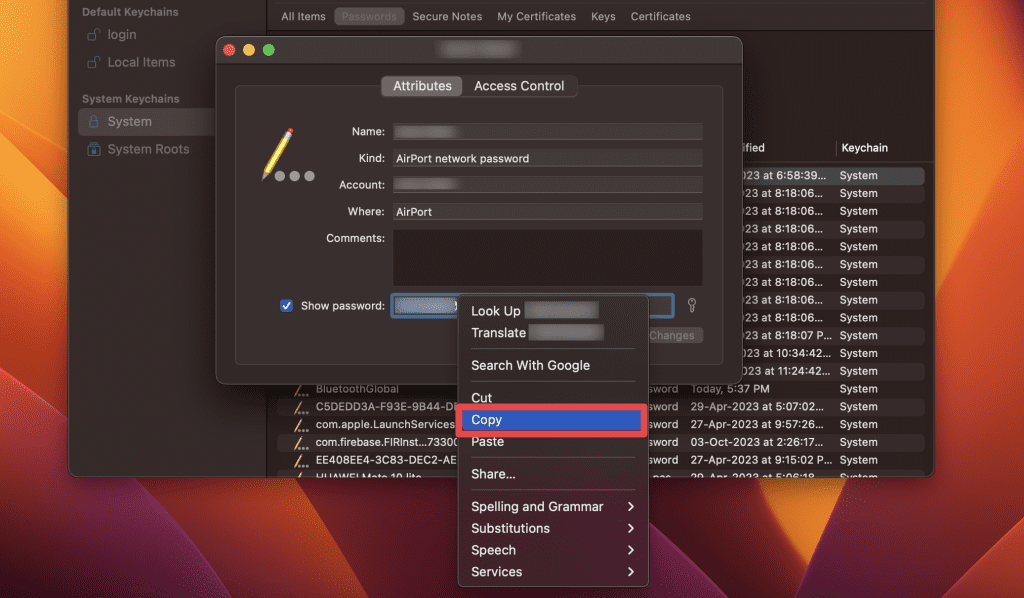
Task: Click the Local Items padlock icon
Action: pos(93,63)
